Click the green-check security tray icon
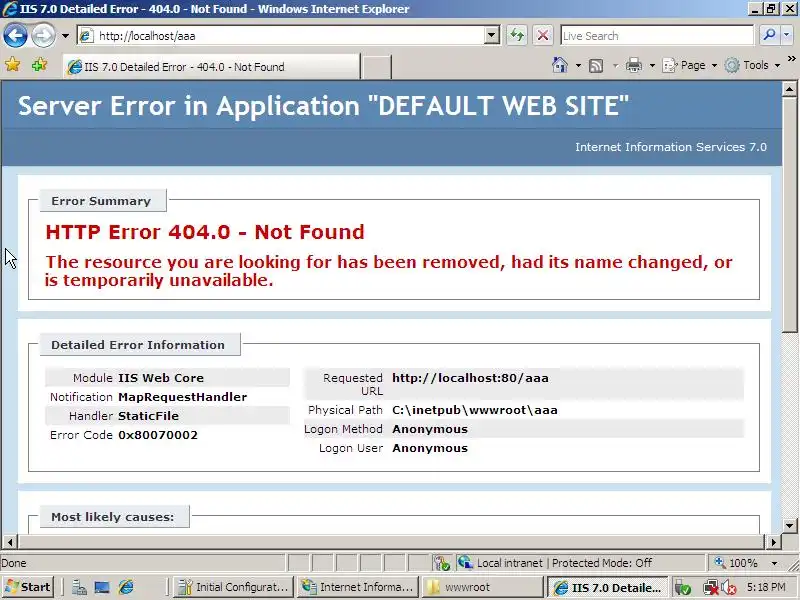Viewport: 800px width, 600px height. tap(682, 588)
